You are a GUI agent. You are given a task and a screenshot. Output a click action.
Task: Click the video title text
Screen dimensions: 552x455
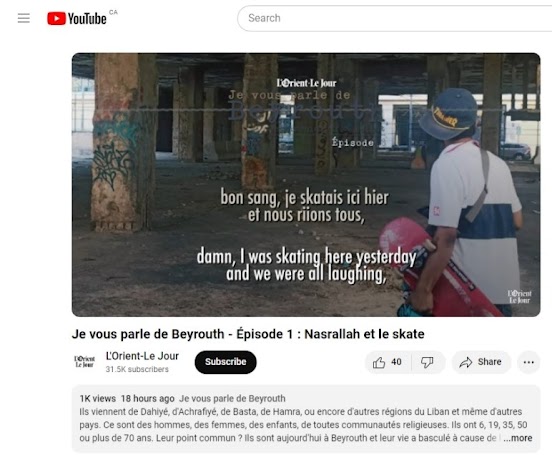(248, 334)
